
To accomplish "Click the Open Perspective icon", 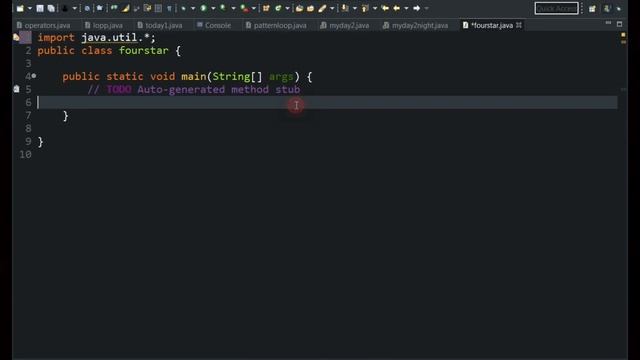I will tap(592, 9).
